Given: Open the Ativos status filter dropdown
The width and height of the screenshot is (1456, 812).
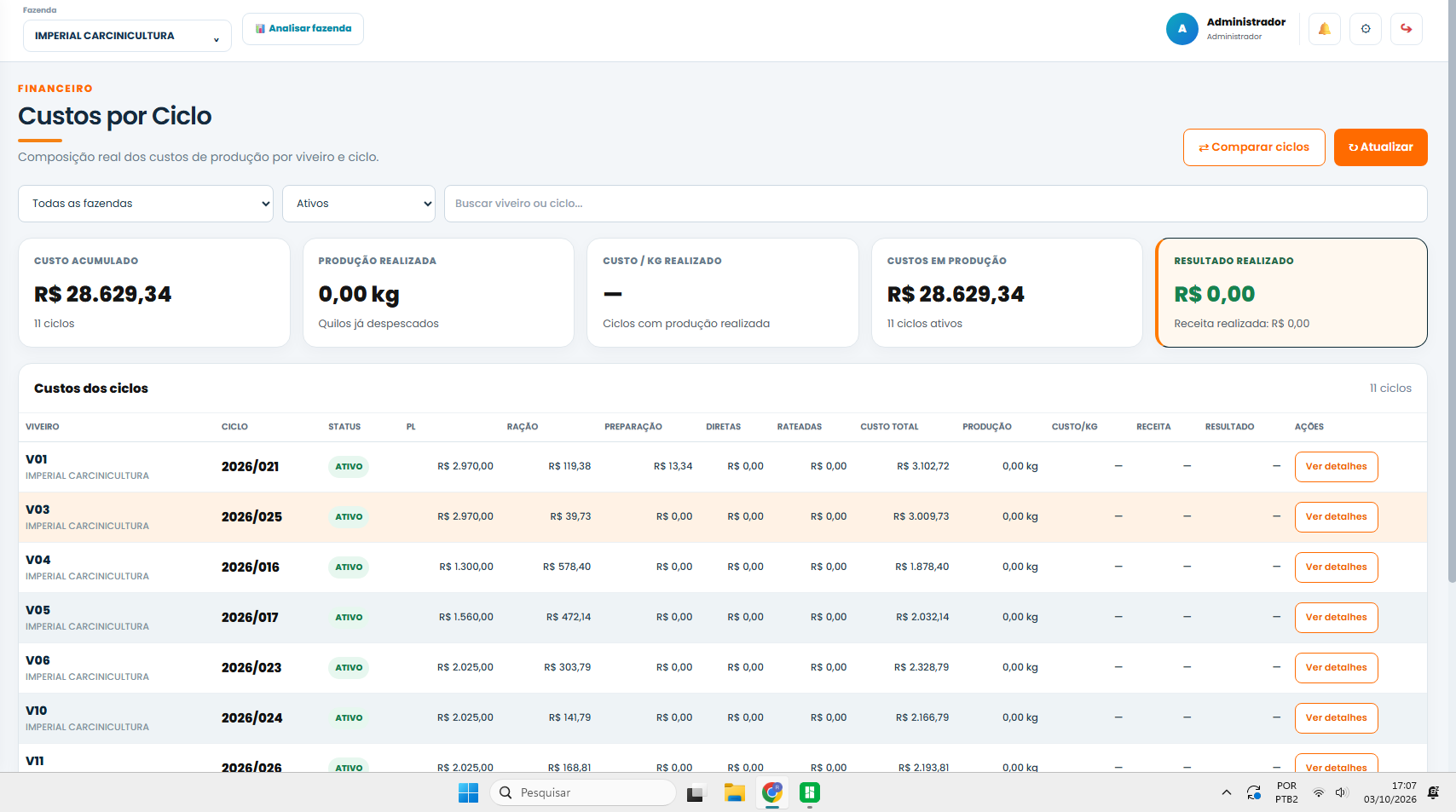Looking at the screenshot, I should click(359, 204).
